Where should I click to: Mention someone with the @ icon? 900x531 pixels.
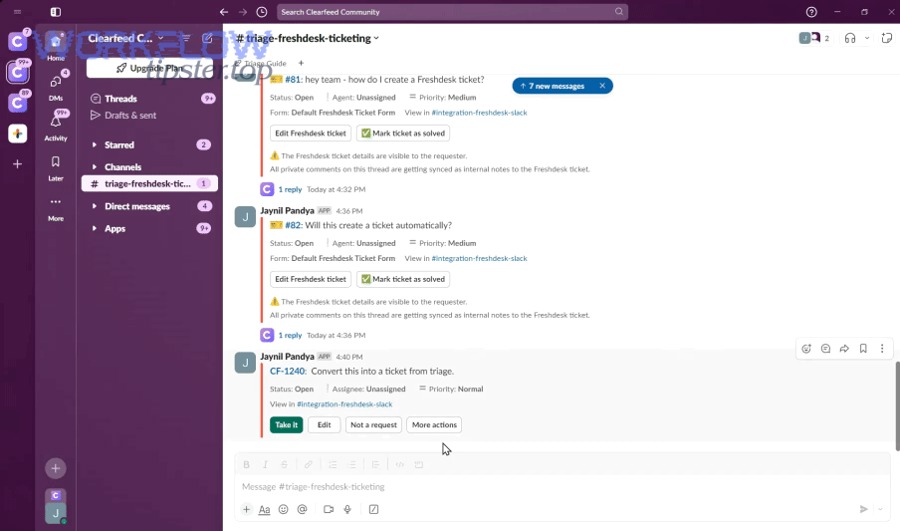[x=302, y=509]
